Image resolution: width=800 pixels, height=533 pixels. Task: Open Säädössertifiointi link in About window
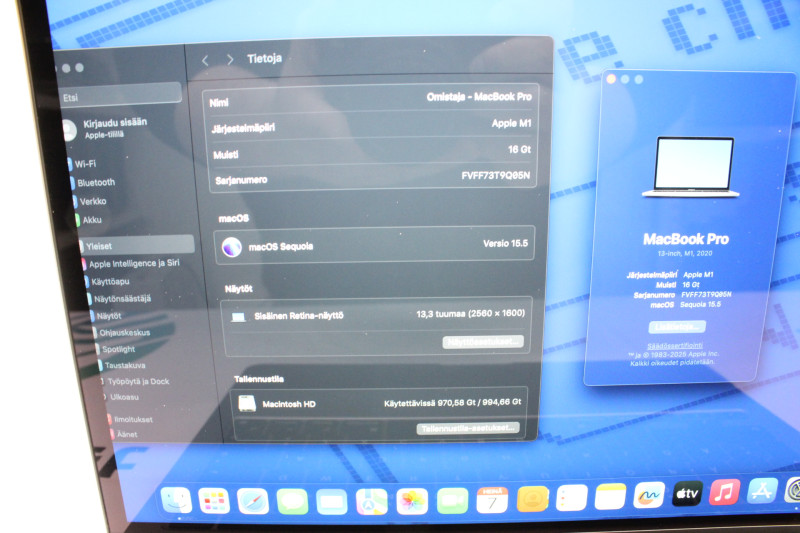point(674,346)
